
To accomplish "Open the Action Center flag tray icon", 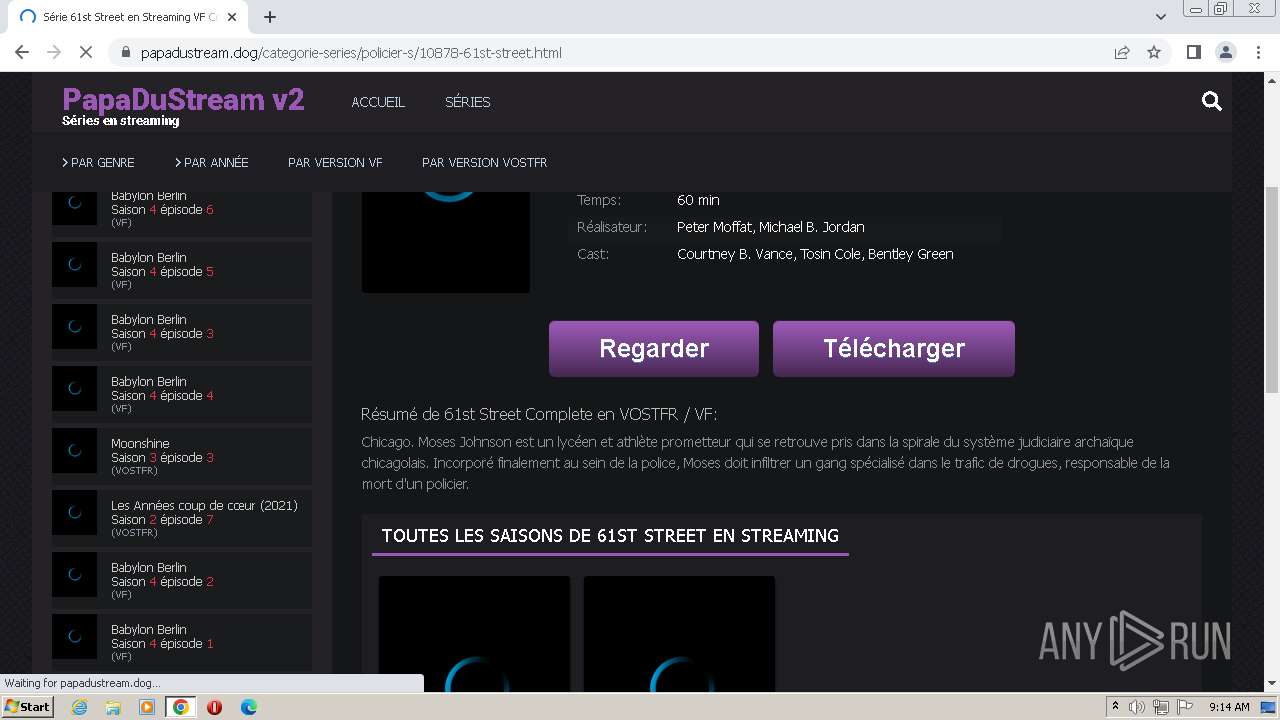I will pyautogui.click(x=1184, y=707).
